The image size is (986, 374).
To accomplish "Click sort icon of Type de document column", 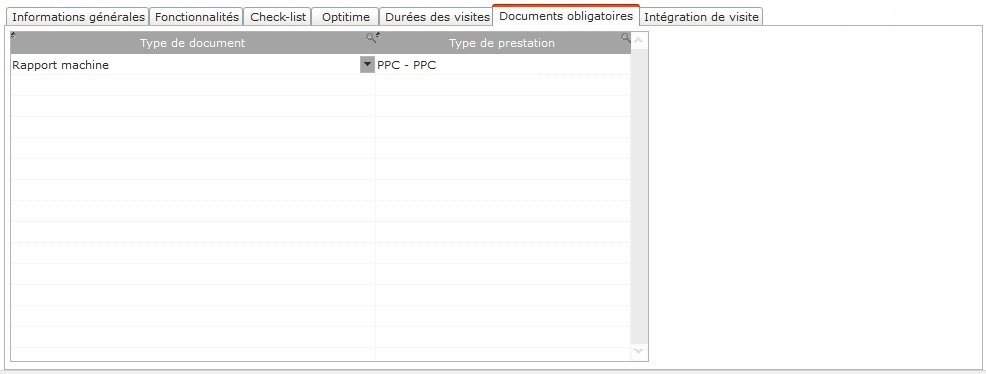I will 14,35.
